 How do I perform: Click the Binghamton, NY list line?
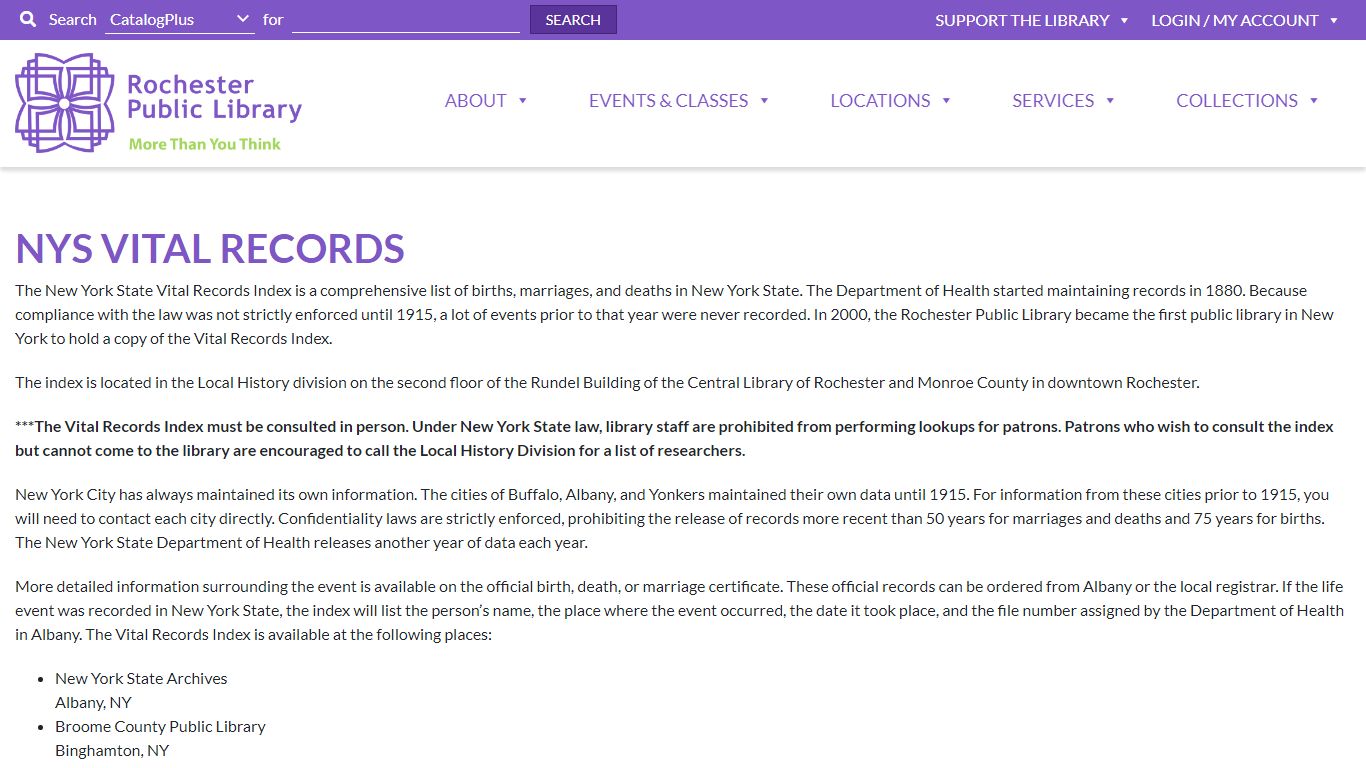point(112,750)
